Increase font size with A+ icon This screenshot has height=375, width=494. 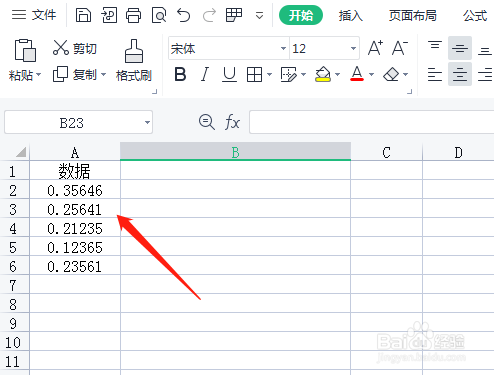tap(375, 48)
